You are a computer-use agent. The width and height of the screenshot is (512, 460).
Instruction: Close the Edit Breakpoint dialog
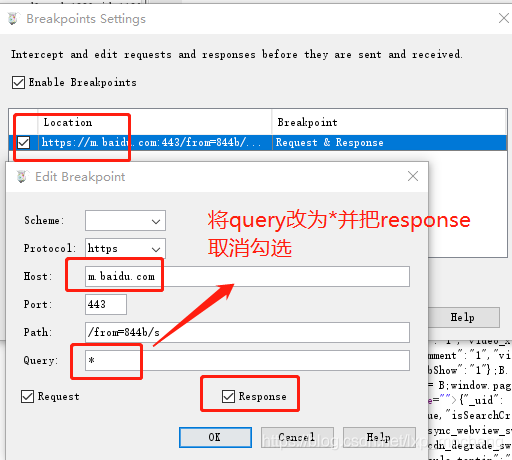(x=413, y=176)
